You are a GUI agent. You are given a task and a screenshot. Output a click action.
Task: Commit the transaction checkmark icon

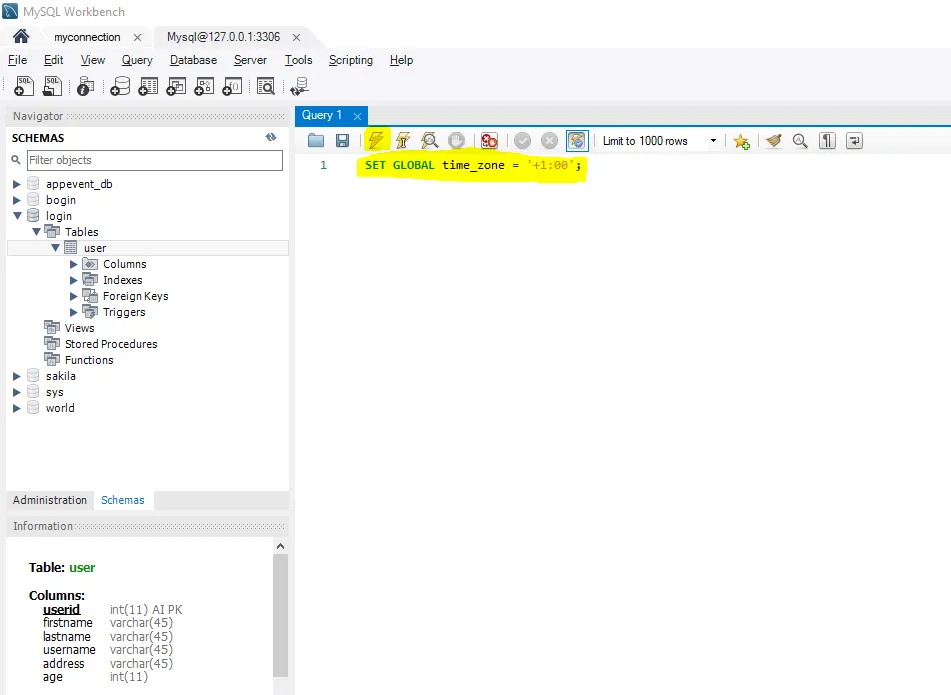[x=522, y=141]
